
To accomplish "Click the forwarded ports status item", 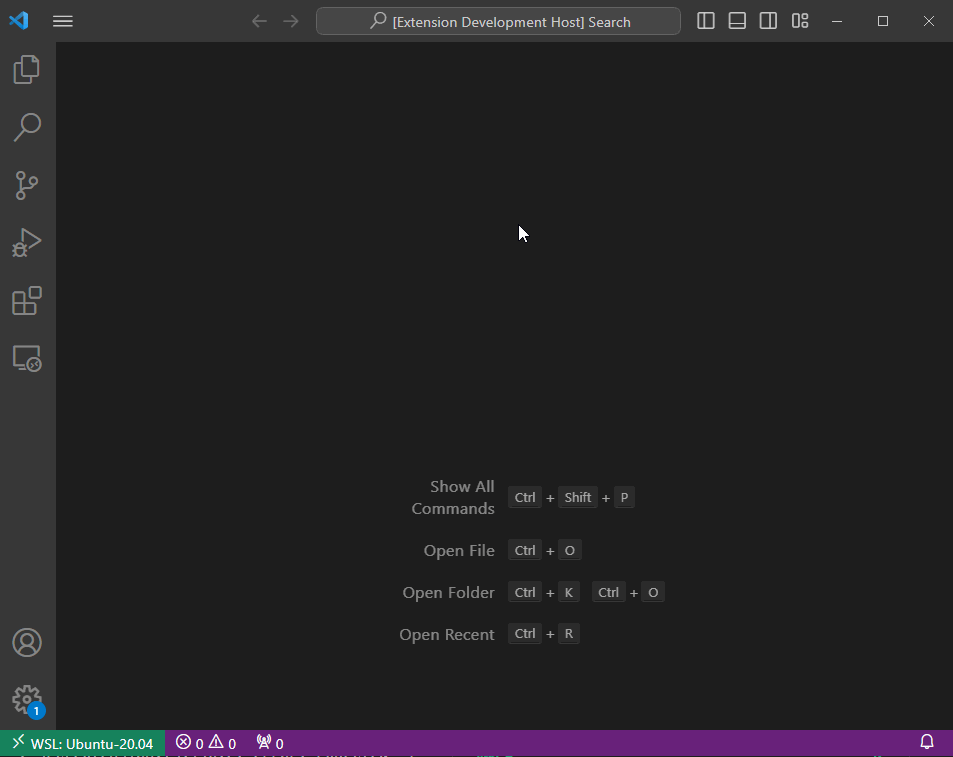I will pyautogui.click(x=270, y=743).
